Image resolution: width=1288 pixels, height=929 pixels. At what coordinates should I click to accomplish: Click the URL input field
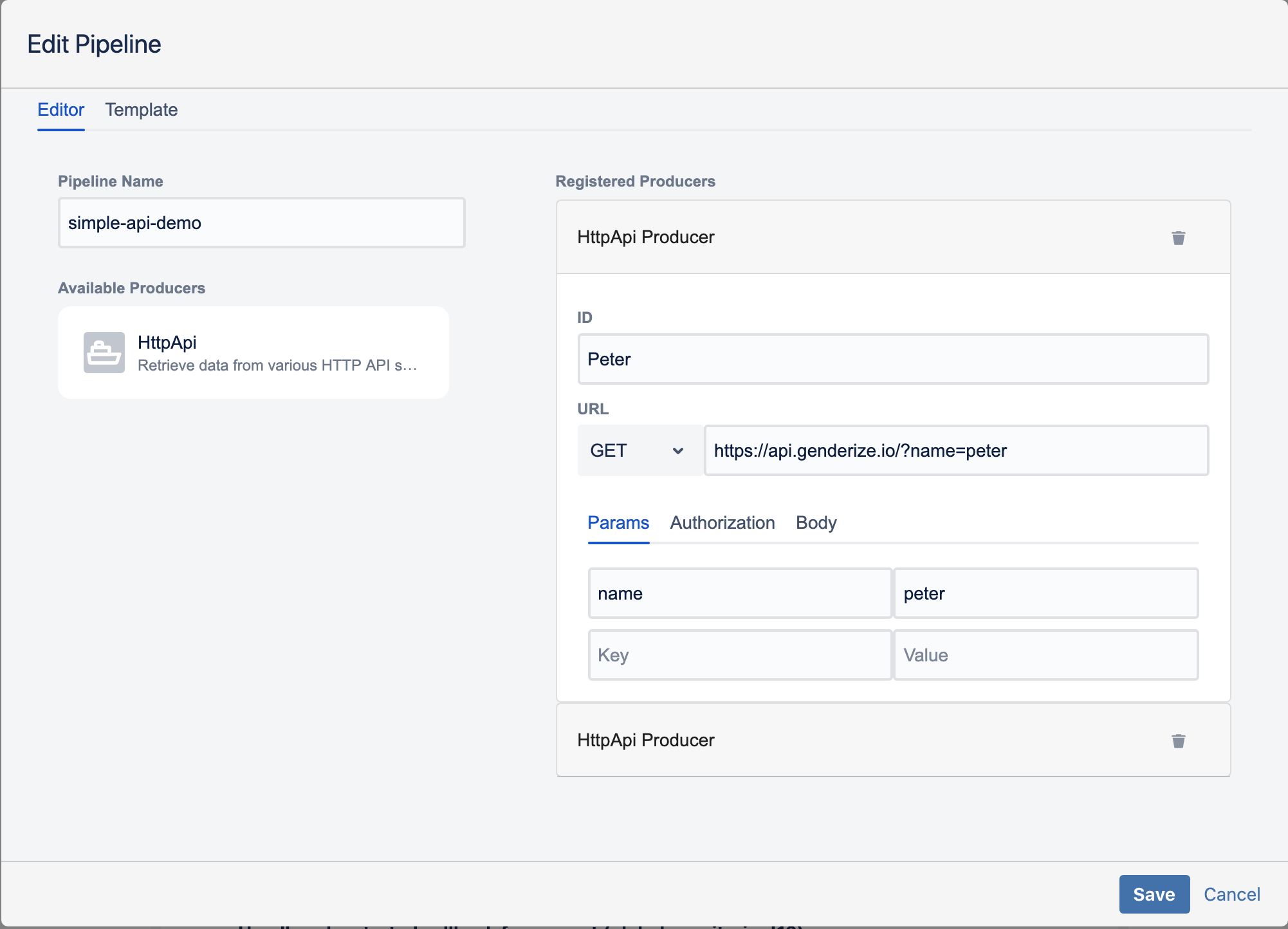[x=955, y=450]
